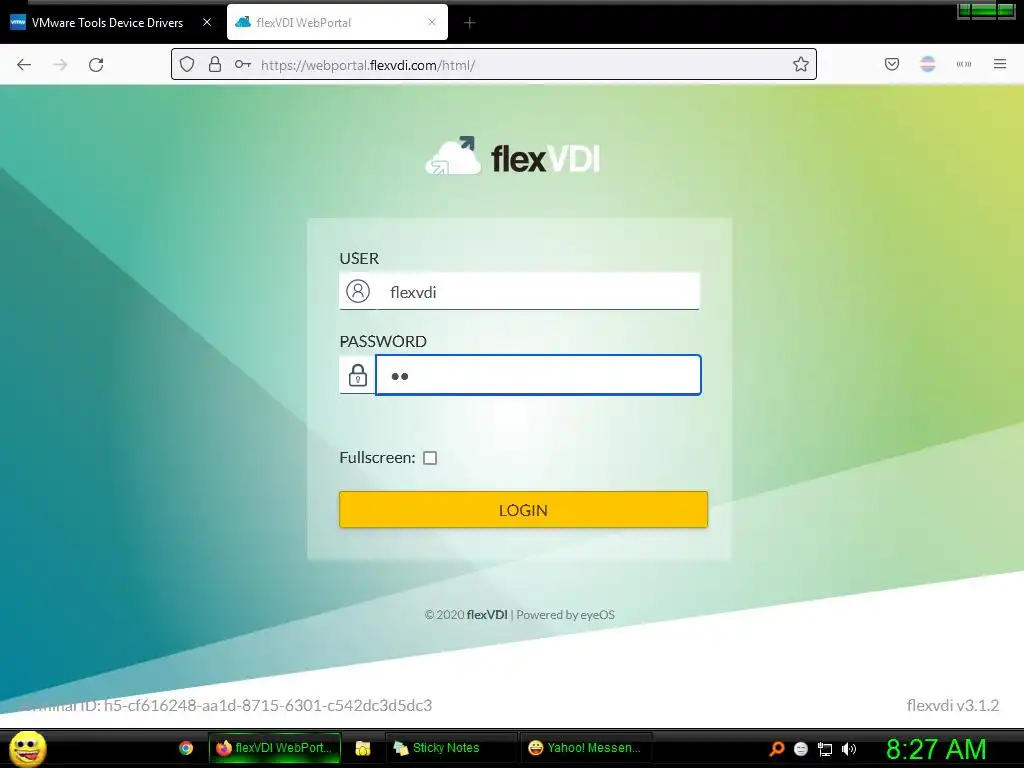Open Sticky Notes from the taskbar
1024x768 pixels.
[451, 748]
